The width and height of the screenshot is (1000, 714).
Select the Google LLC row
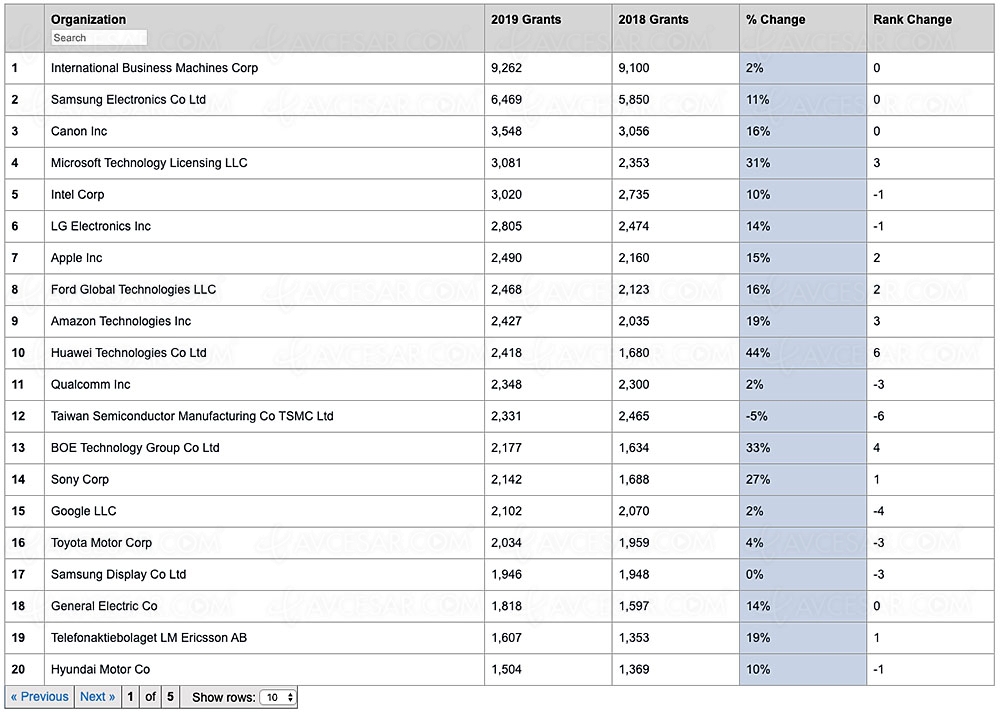tap(499, 511)
